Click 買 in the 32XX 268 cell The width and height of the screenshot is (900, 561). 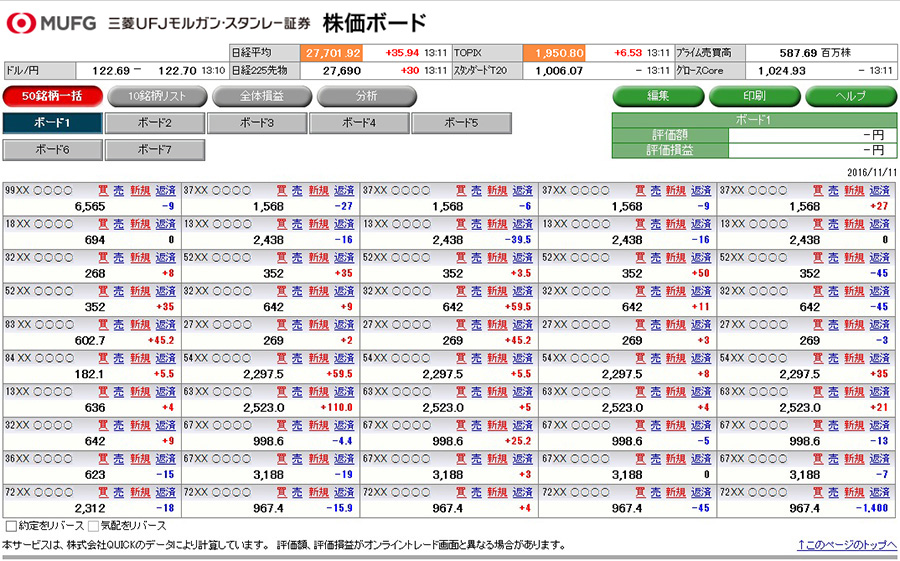[103, 257]
